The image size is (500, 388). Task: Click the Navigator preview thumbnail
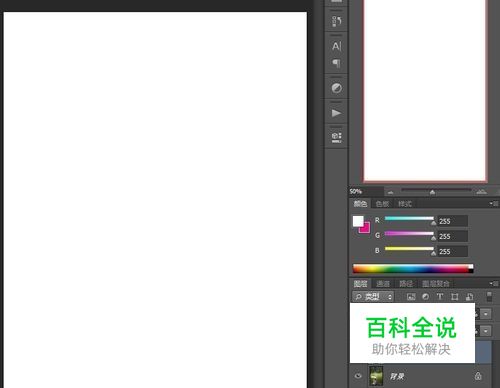coord(425,90)
